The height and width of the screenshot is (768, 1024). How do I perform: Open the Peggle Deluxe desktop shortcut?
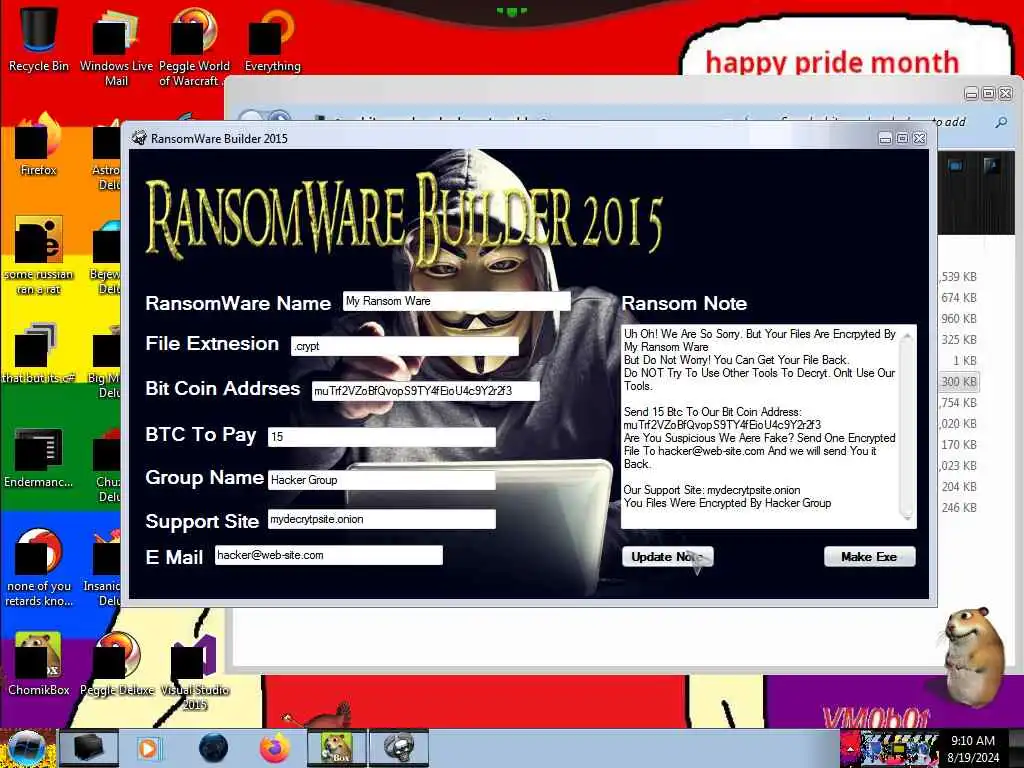coord(117,665)
